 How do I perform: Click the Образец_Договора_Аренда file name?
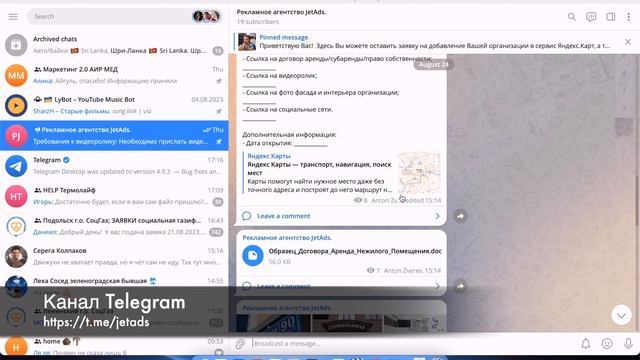(x=355, y=251)
